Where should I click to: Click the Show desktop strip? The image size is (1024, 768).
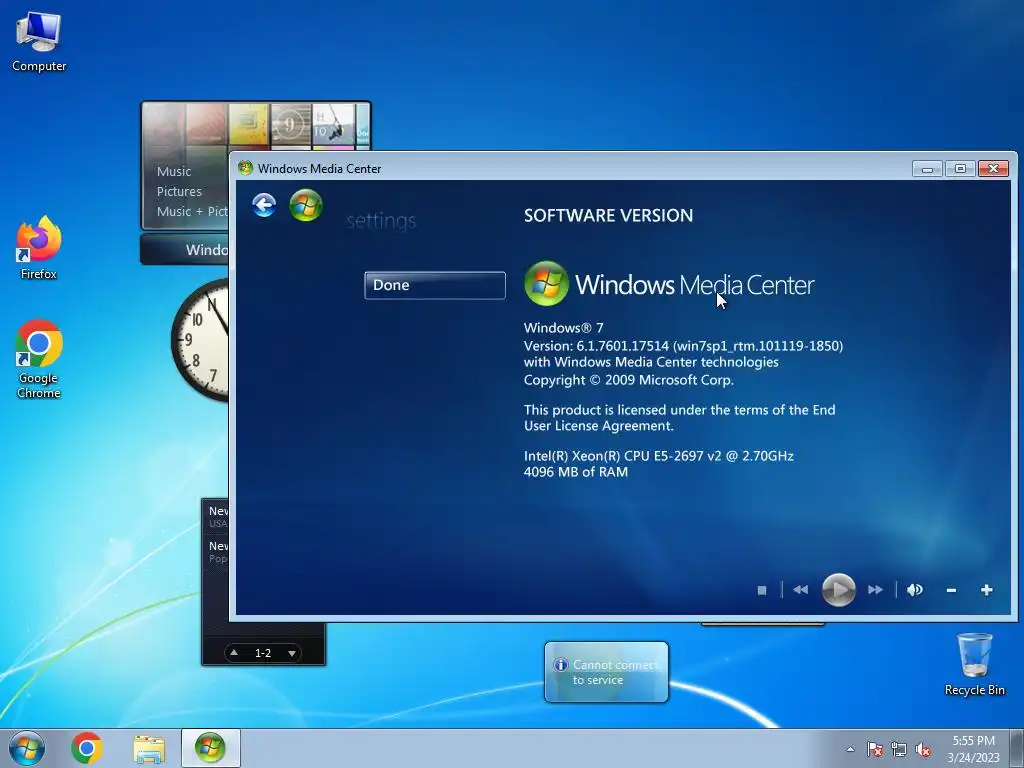[1017, 749]
